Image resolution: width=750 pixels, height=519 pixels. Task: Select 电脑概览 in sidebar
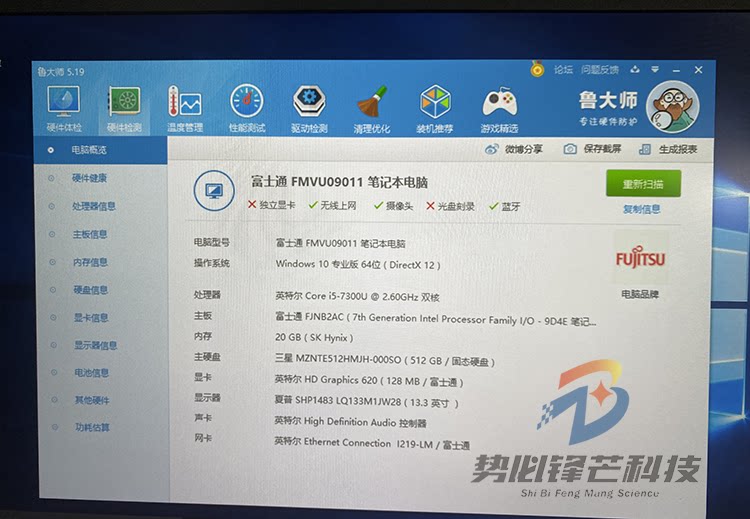pos(101,150)
